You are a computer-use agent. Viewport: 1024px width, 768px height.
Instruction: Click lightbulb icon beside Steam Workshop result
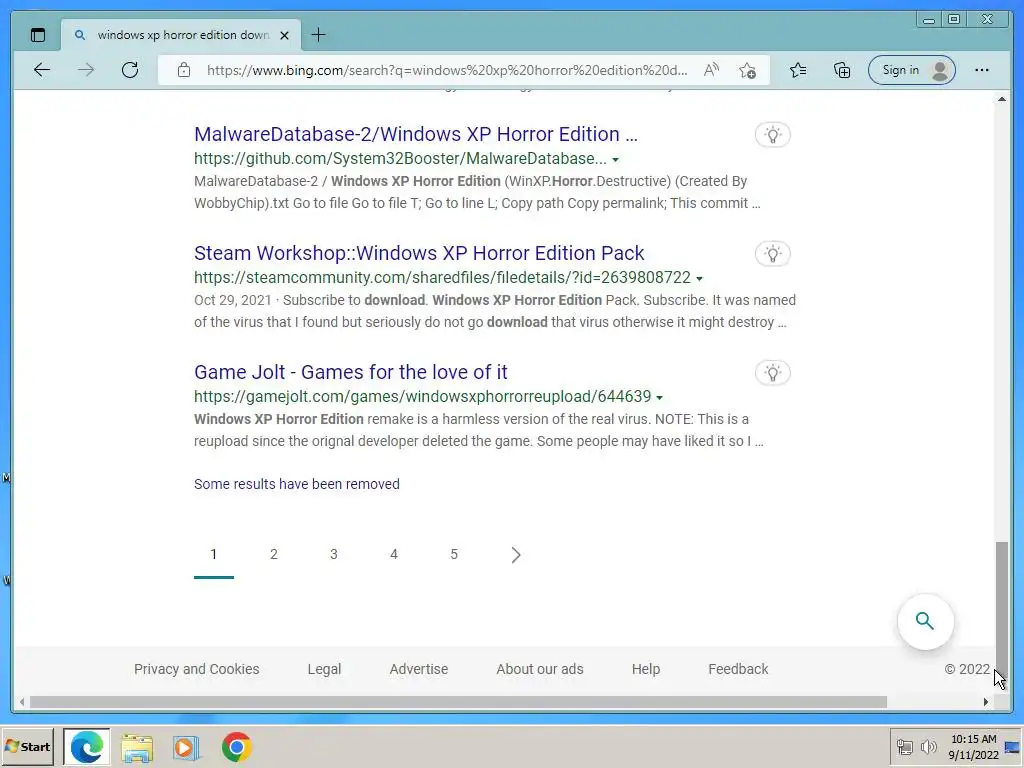pyautogui.click(x=773, y=254)
